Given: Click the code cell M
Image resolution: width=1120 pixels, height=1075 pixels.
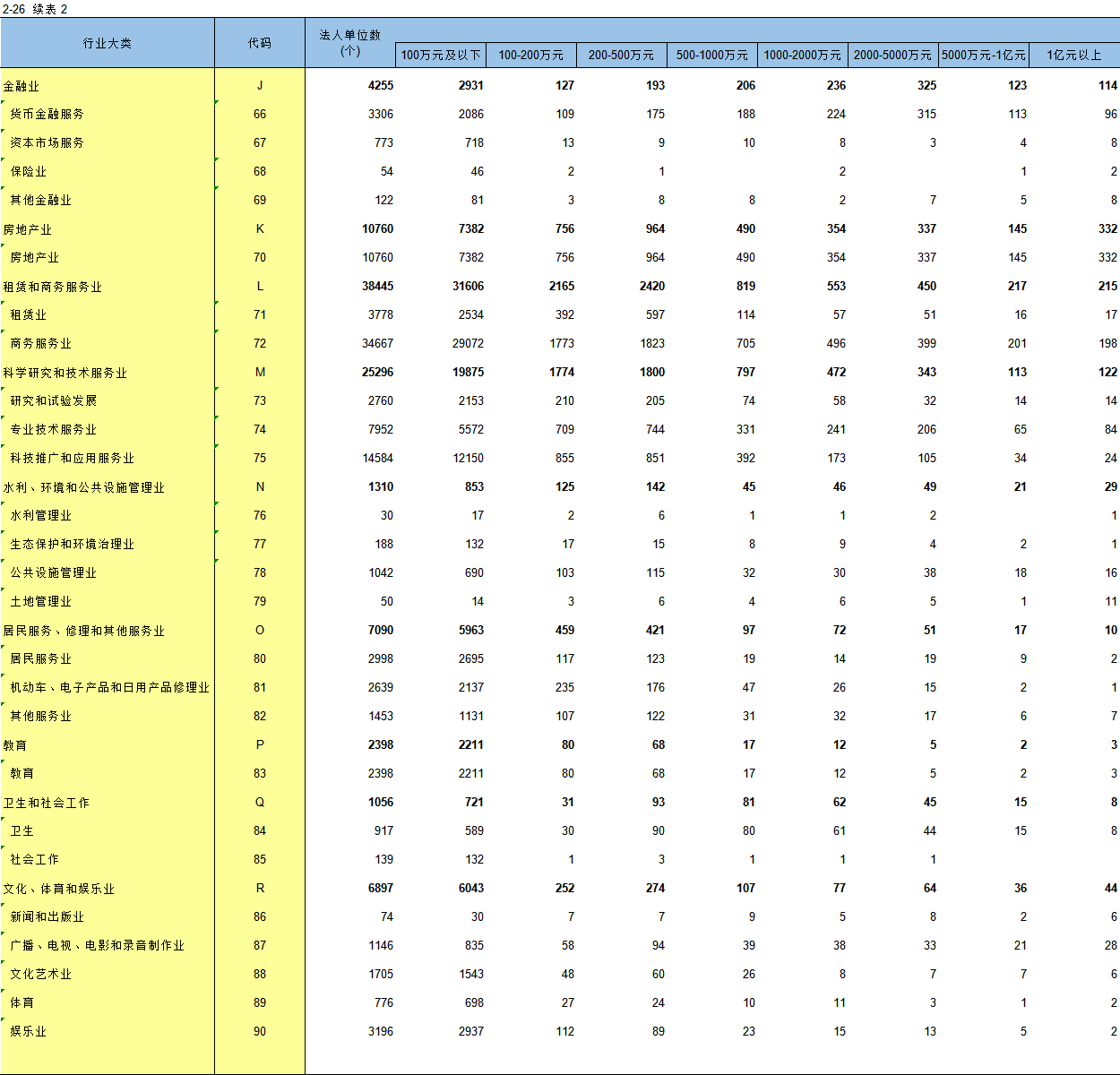Looking at the screenshot, I should coord(260,373).
